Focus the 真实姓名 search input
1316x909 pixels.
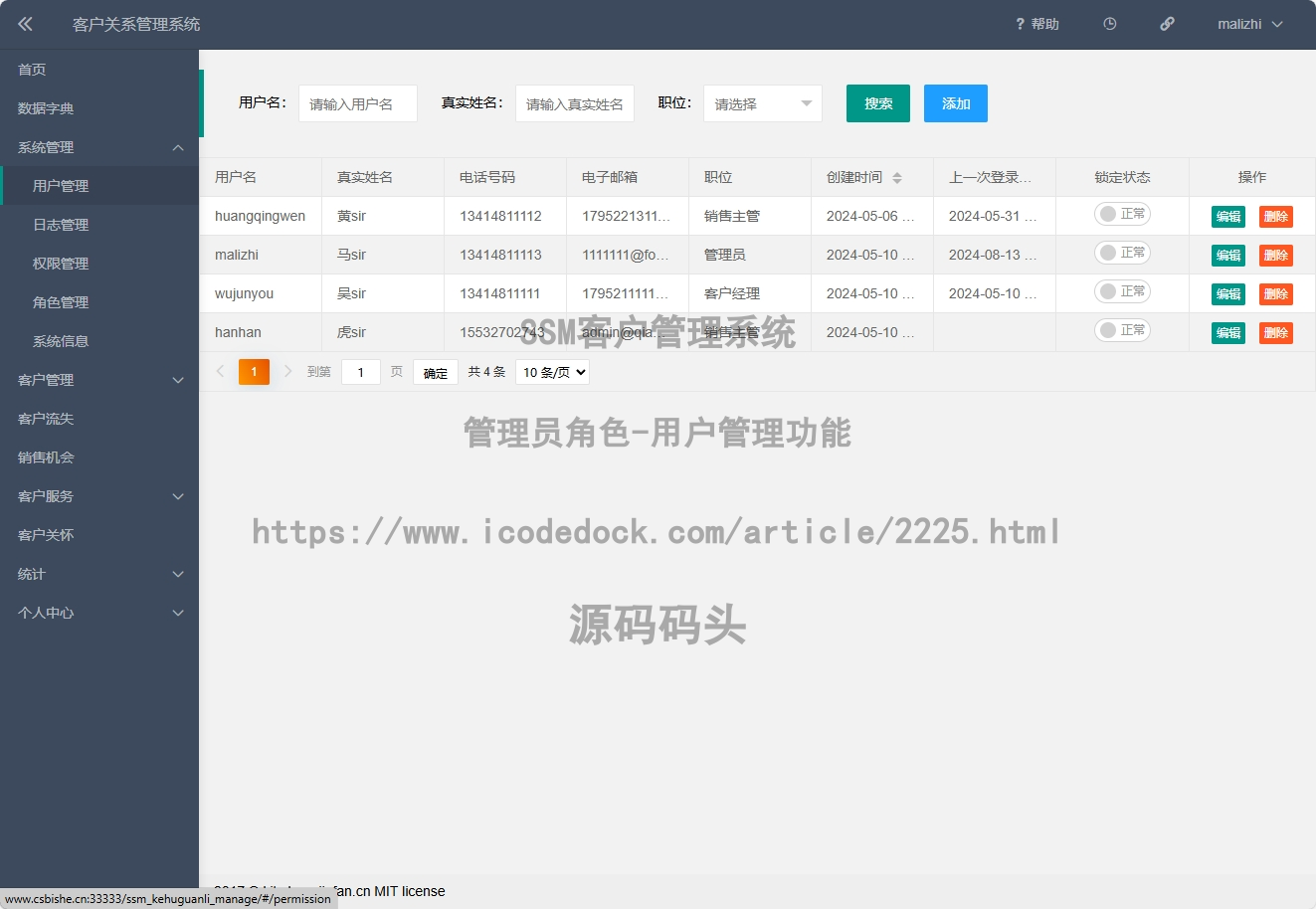tap(575, 103)
